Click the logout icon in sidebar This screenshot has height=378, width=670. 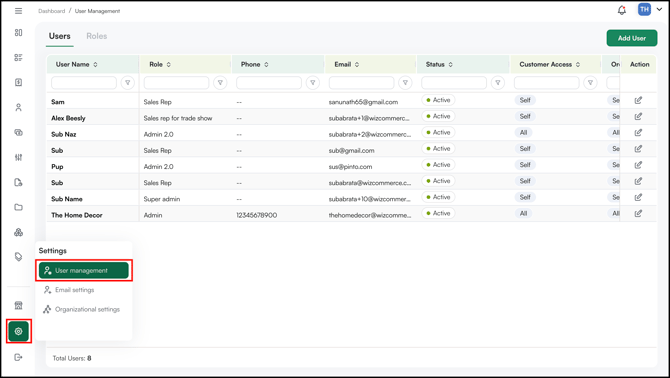tap(18, 357)
